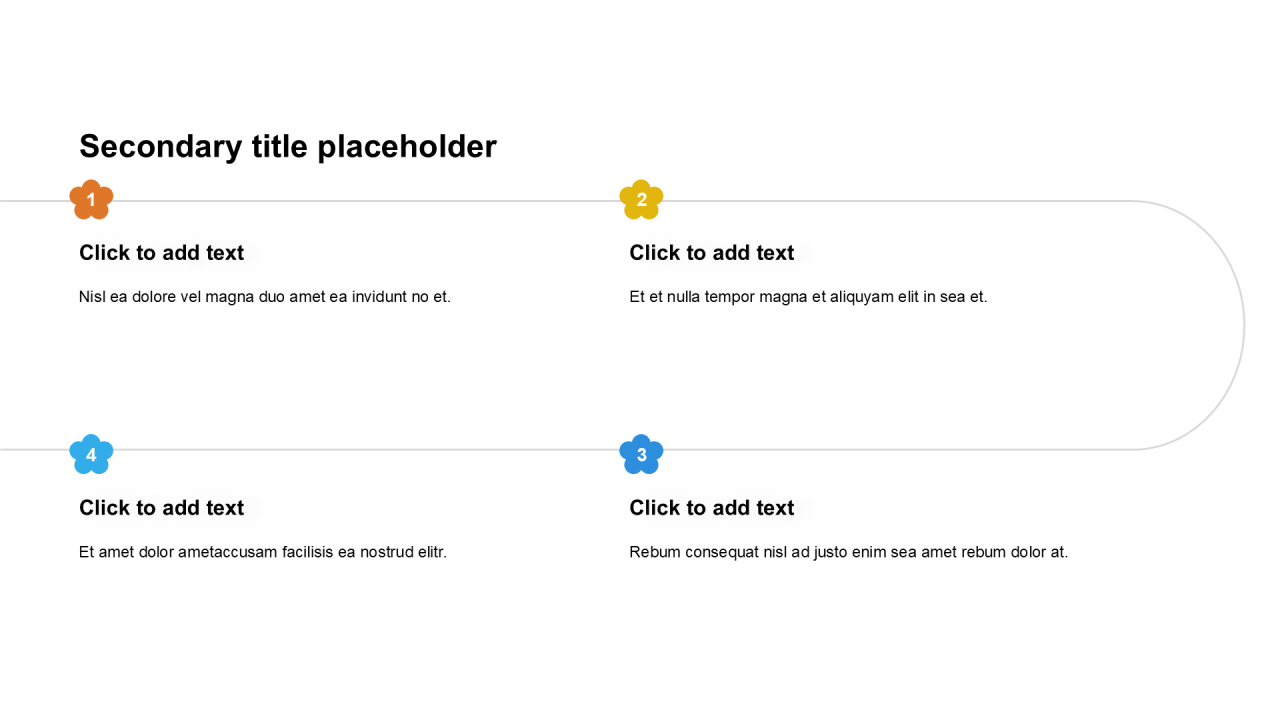The height and width of the screenshot is (720, 1280).
Task: Select the 'Click to add text' heading under badge 2
Action: click(x=712, y=253)
